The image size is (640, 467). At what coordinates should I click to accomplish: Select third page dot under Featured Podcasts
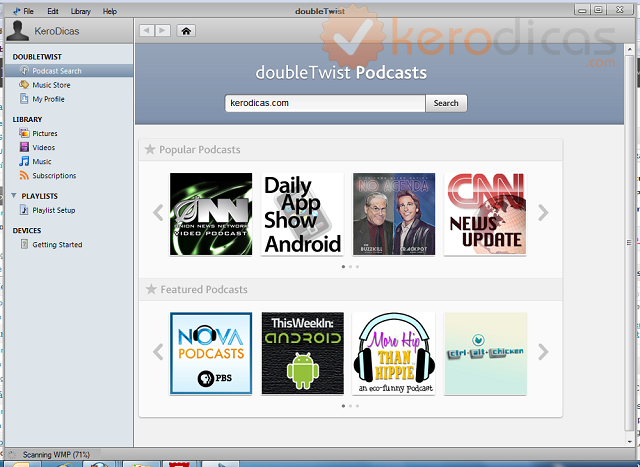click(357, 406)
